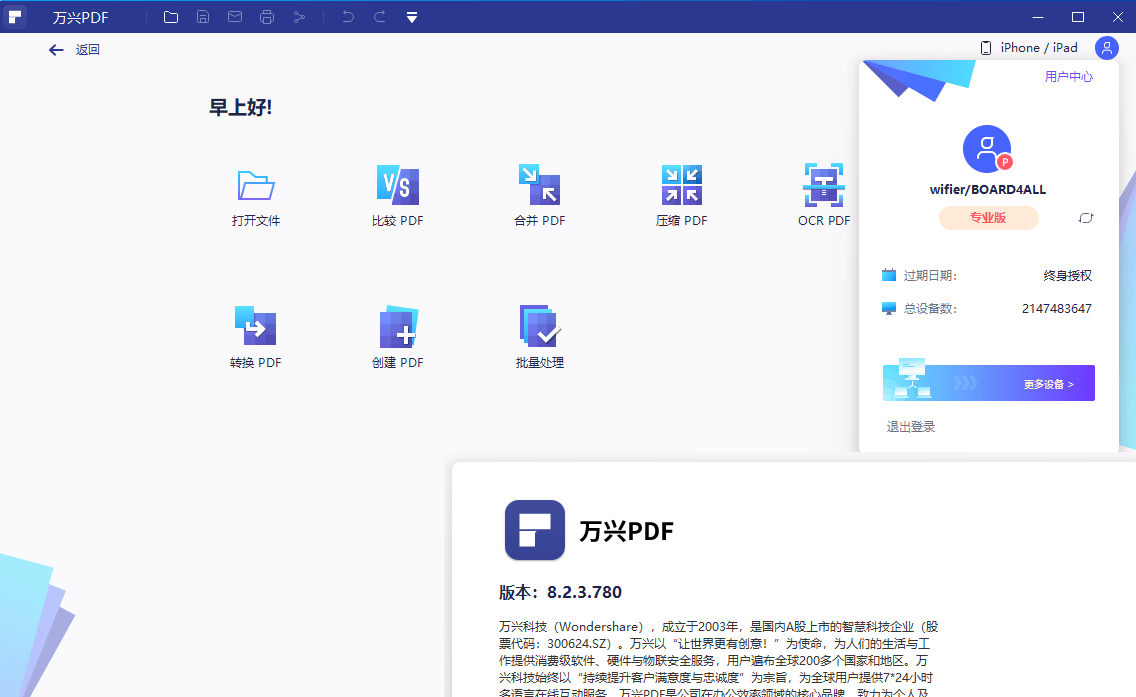Open the OCR PDF tool

823,193
